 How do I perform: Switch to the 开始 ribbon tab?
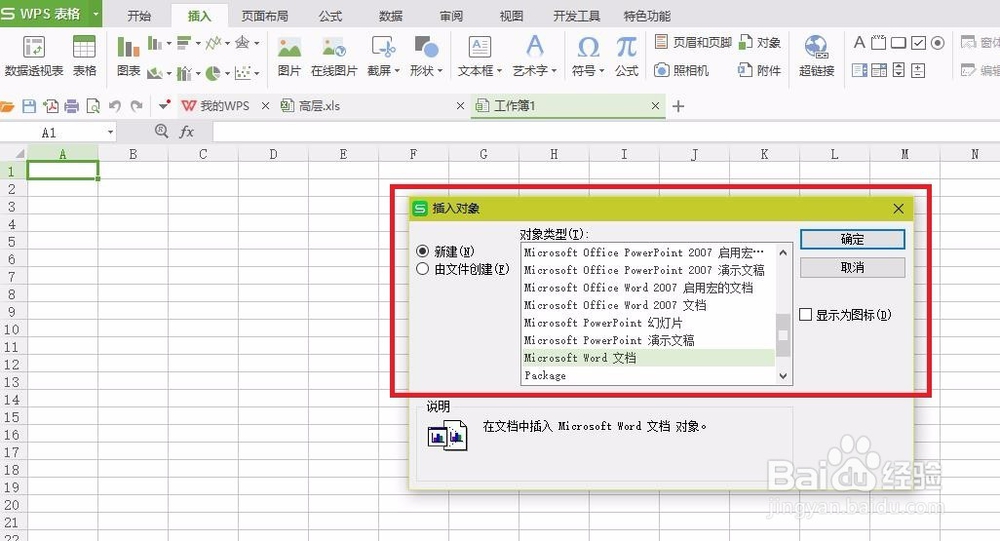tap(139, 15)
